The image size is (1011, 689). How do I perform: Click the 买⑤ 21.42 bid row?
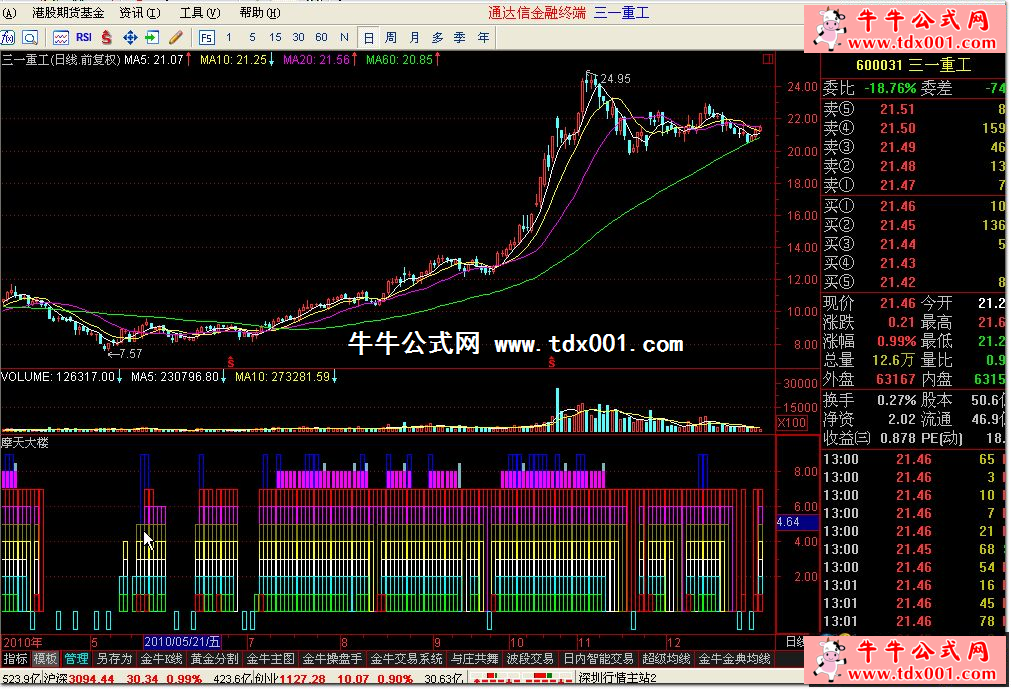tap(914, 282)
